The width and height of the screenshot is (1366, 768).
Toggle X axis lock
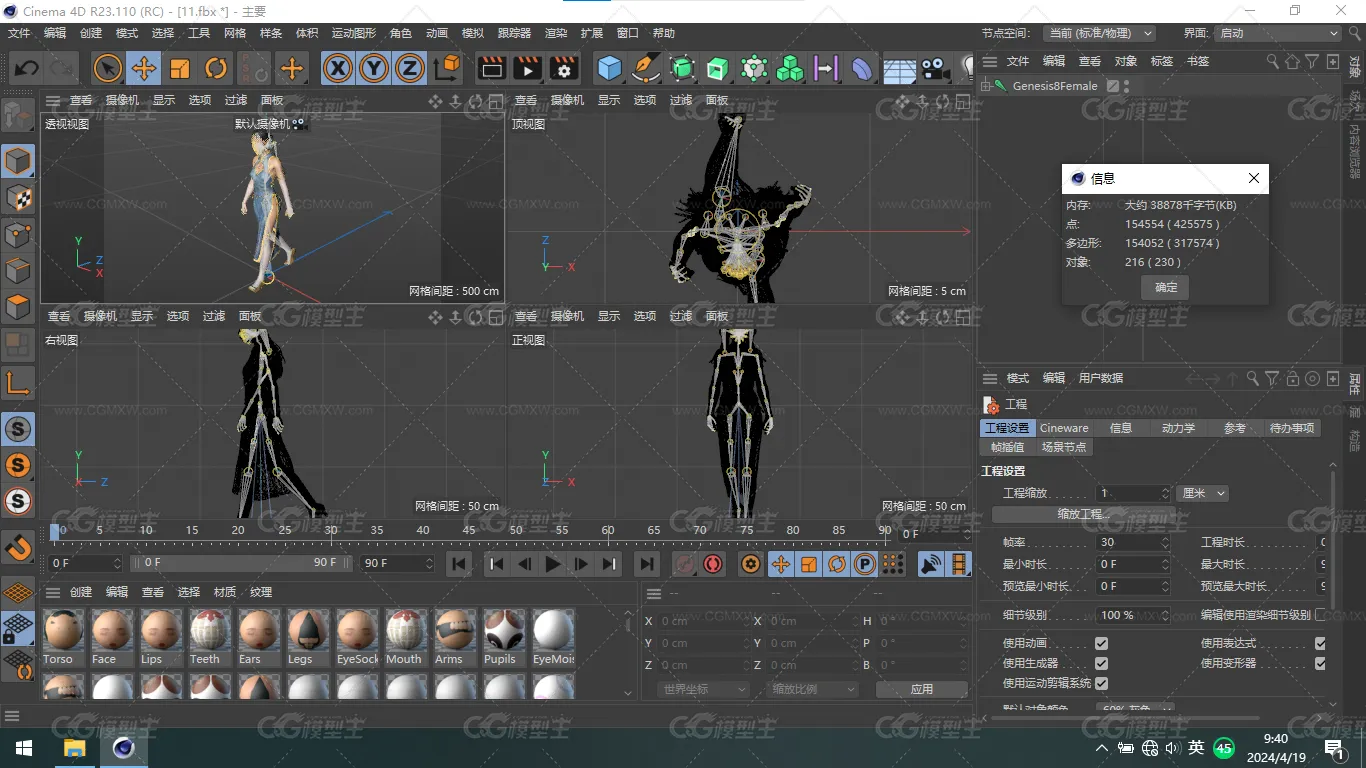339,68
